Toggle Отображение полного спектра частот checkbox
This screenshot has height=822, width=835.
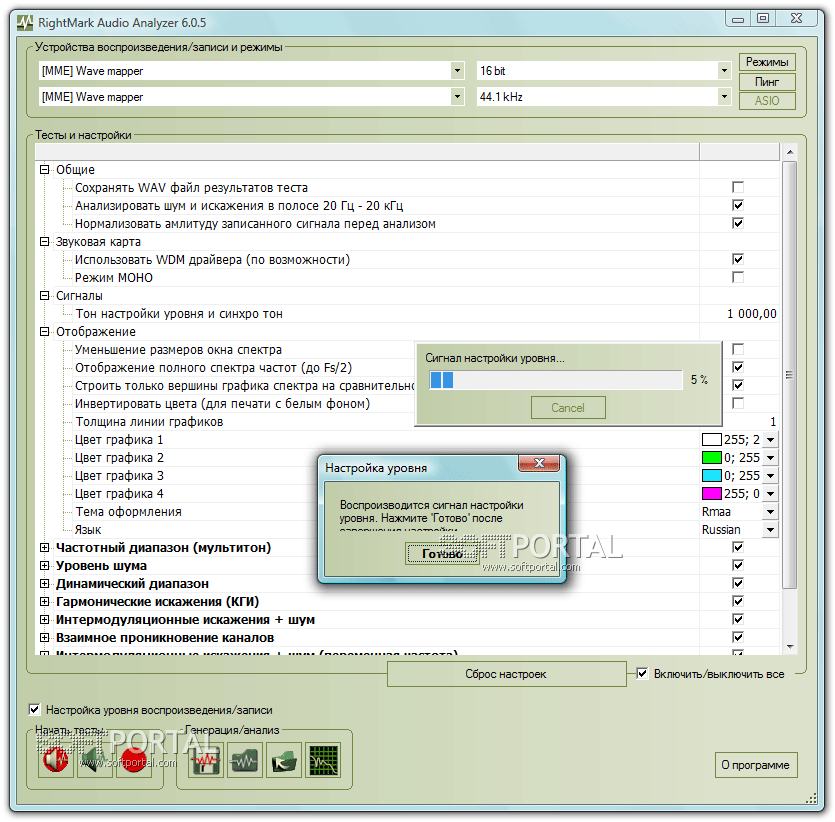(x=738, y=367)
